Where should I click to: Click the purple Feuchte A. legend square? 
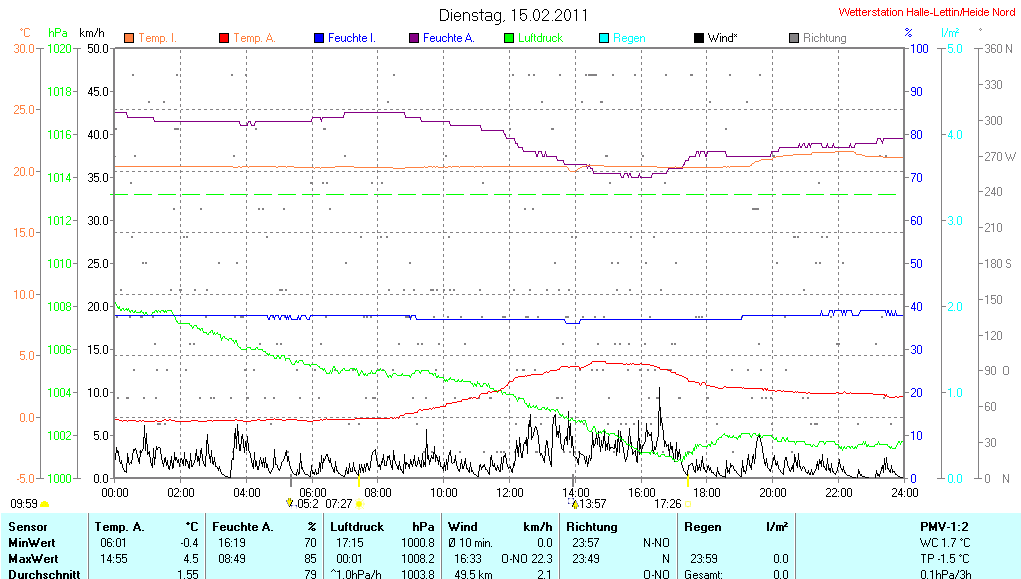click(x=414, y=38)
